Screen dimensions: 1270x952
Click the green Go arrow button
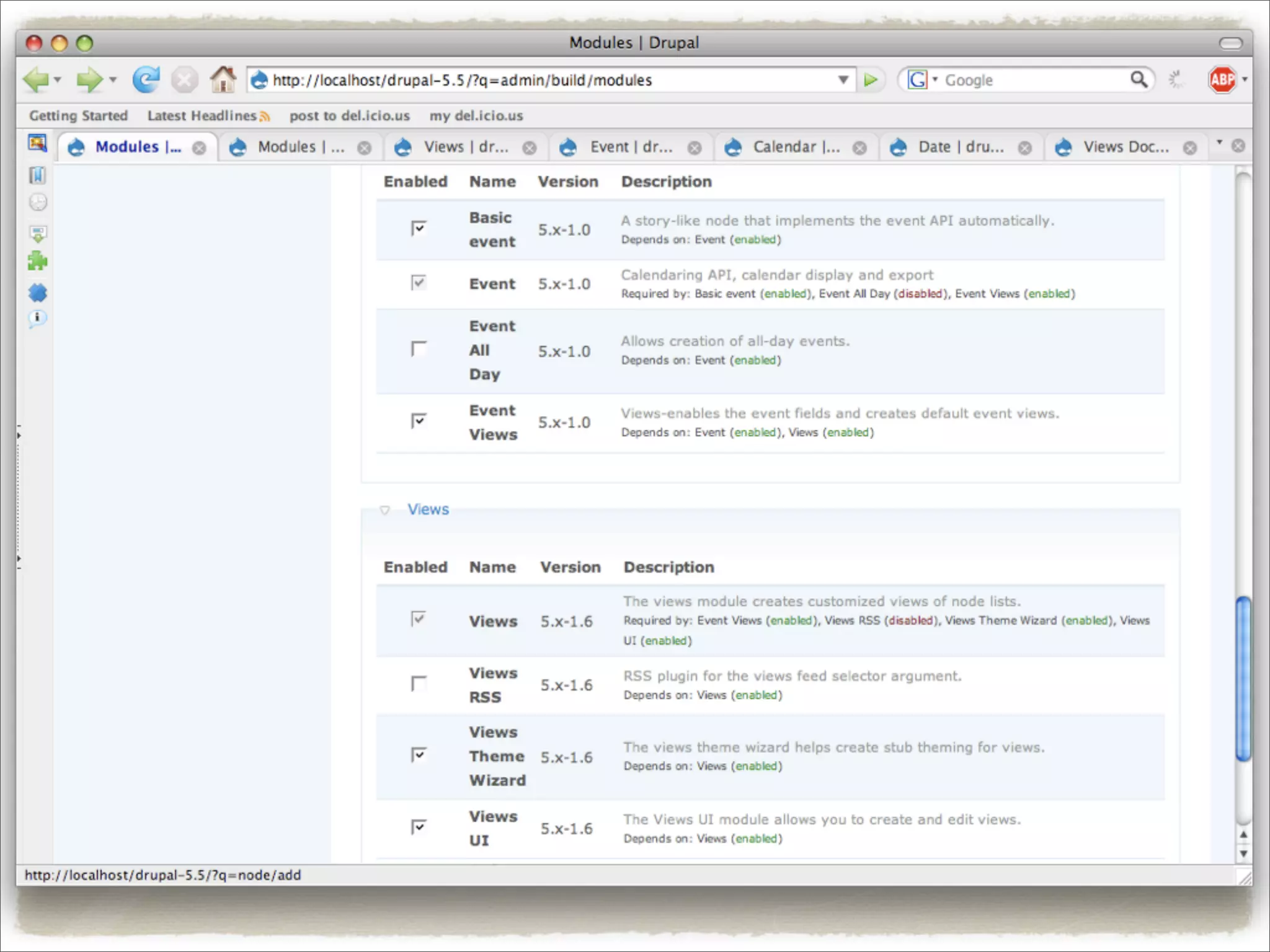(871, 80)
